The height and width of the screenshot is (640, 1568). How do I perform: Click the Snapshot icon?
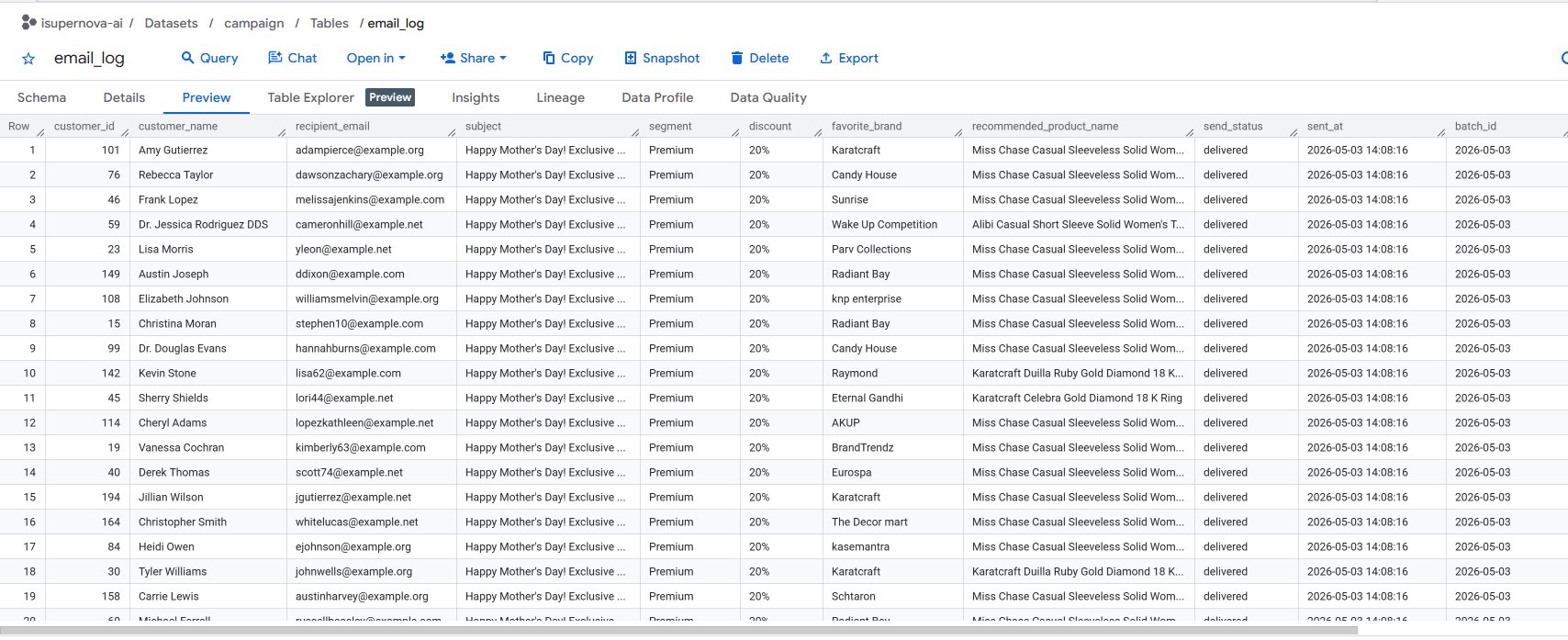tap(631, 58)
